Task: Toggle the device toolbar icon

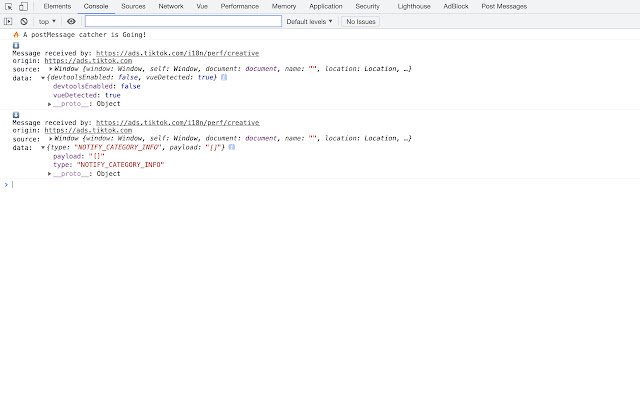Action: [23, 6]
